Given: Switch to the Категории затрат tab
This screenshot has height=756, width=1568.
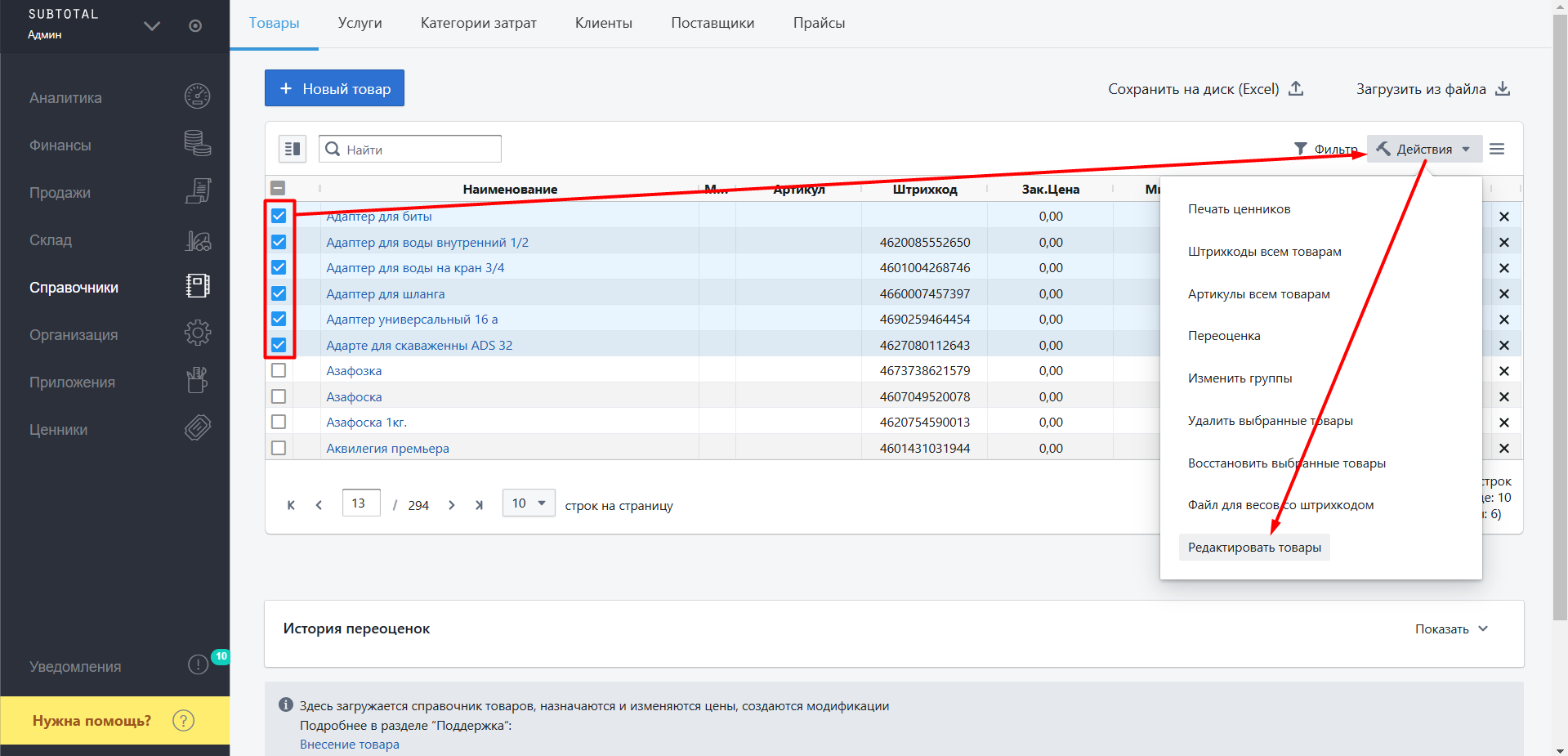Looking at the screenshot, I should pyautogui.click(x=479, y=23).
